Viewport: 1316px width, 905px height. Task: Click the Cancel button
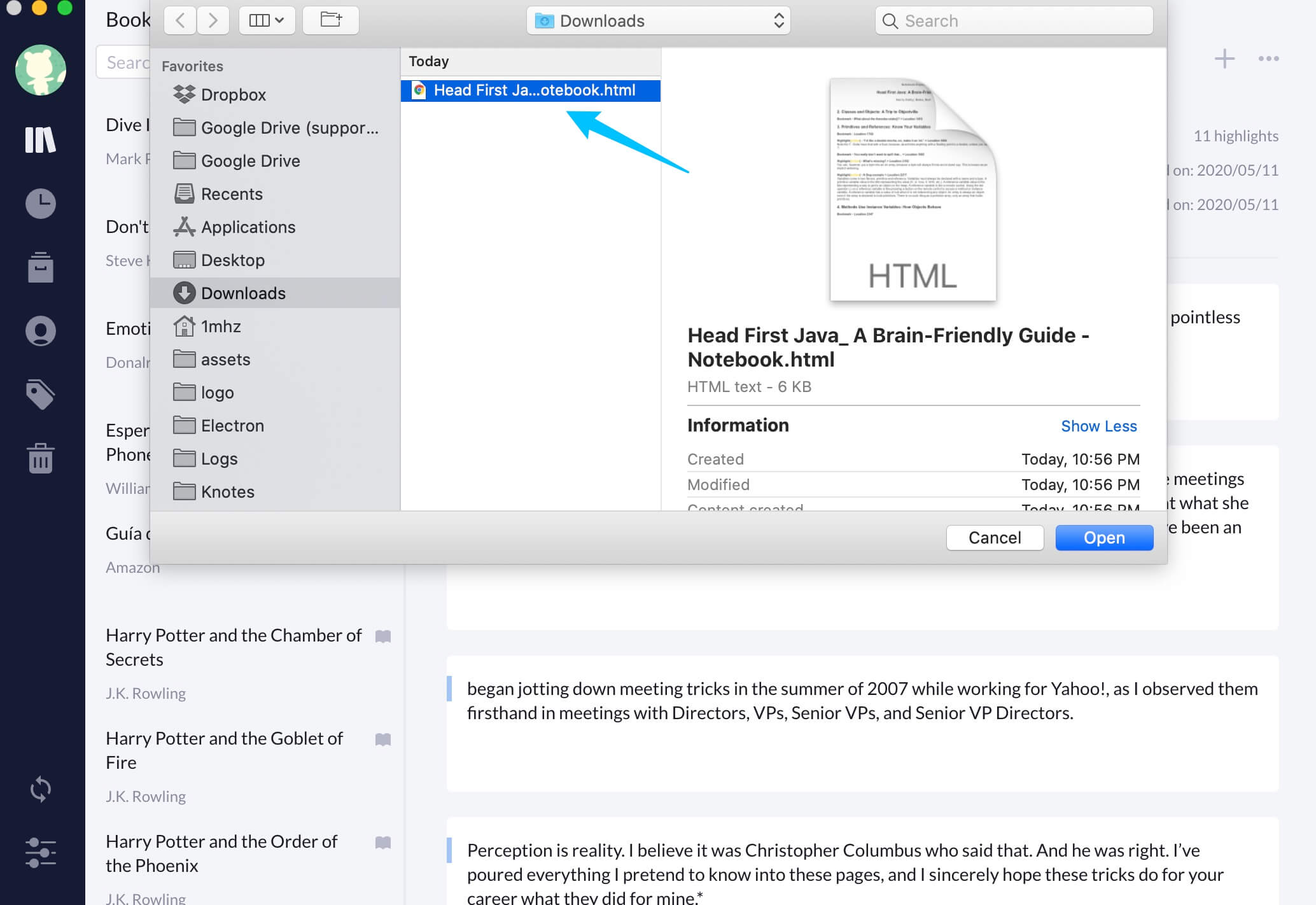coord(995,538)
